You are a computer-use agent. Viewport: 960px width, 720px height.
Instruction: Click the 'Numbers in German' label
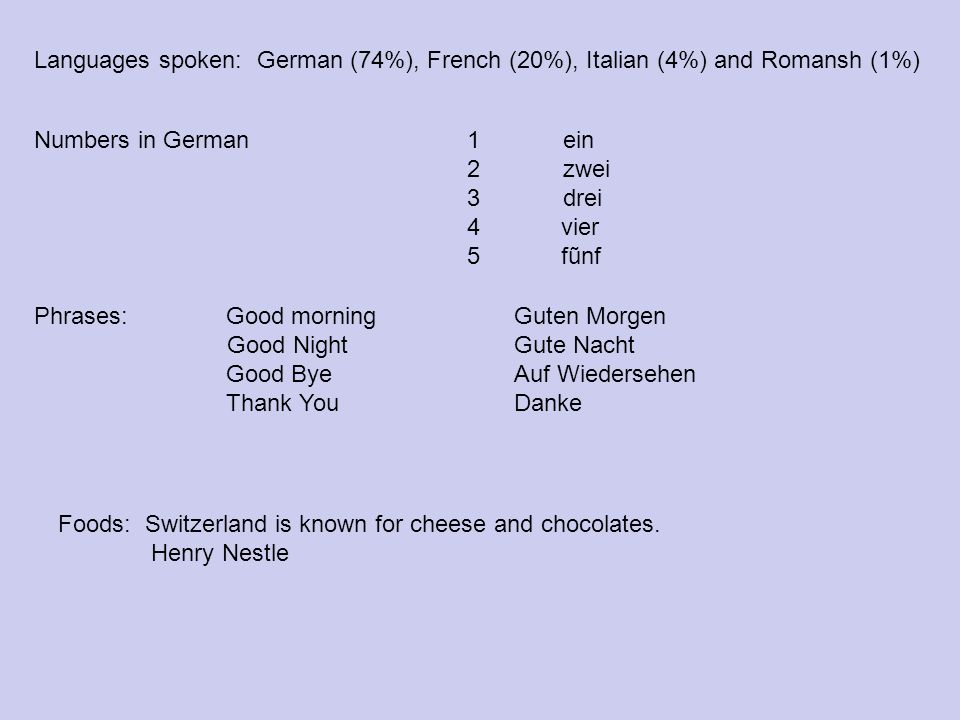click(x=141, y=140)
